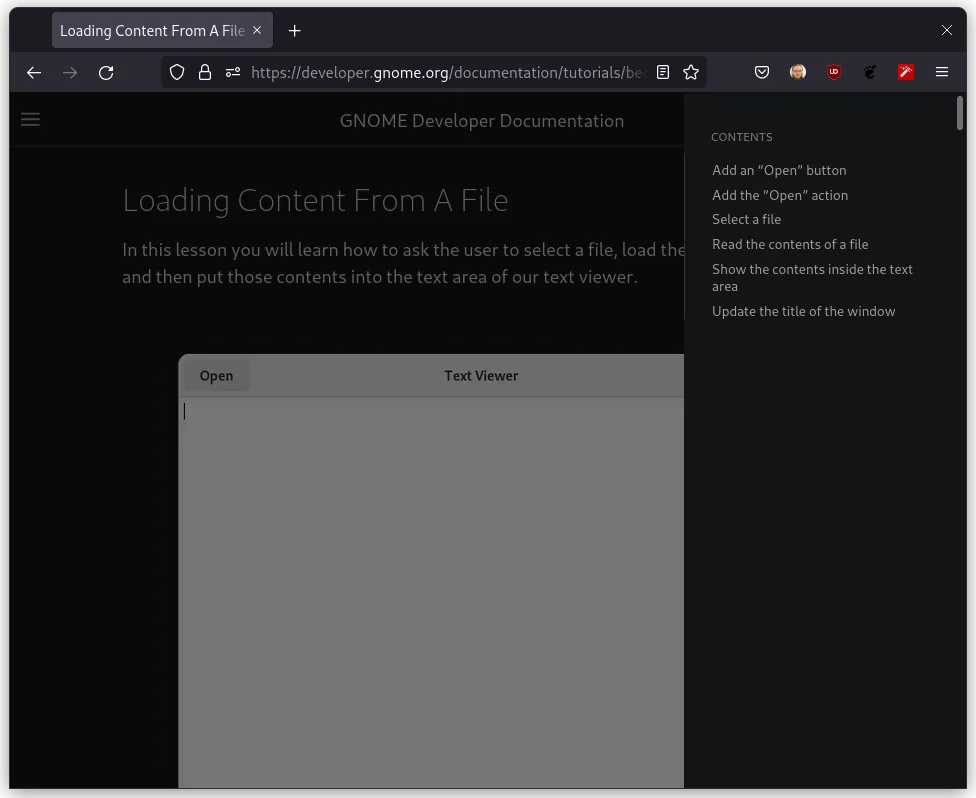Click the browser back arrow
Viewport: 976px width, 798px height.
coord(34,72)
